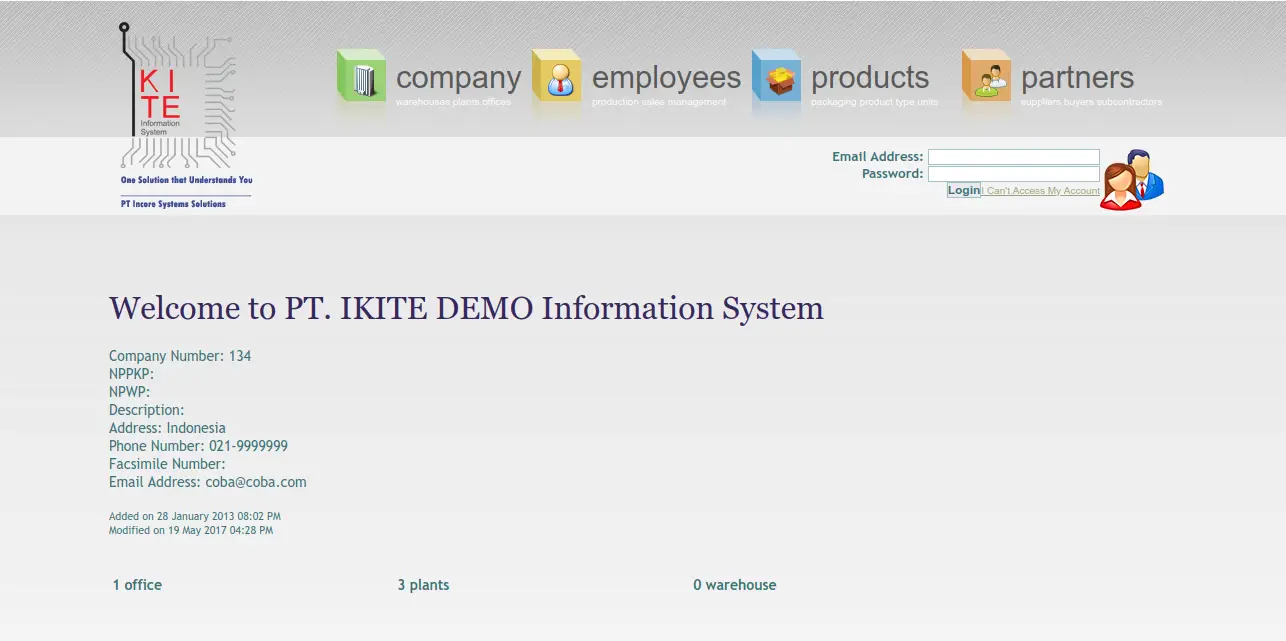This screenshot has width=1286, height=641.
Task: Click the coba@coba.com email address text
Action: click(256, 482)
